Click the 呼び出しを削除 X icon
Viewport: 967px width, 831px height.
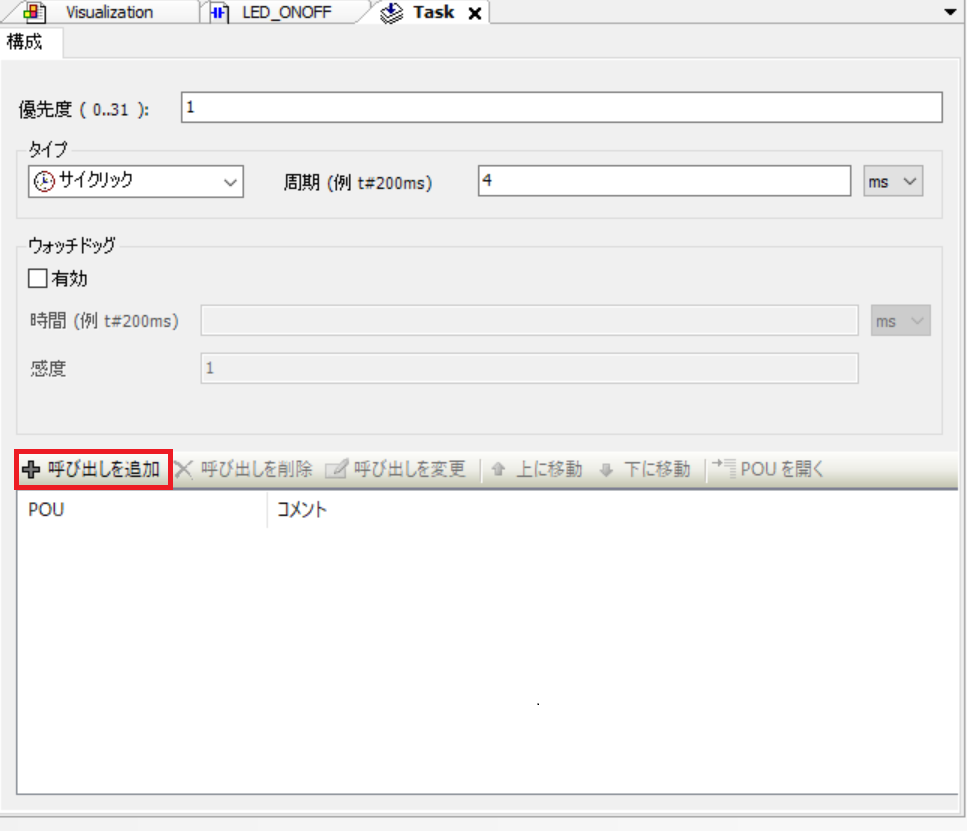tap(184, 470)
